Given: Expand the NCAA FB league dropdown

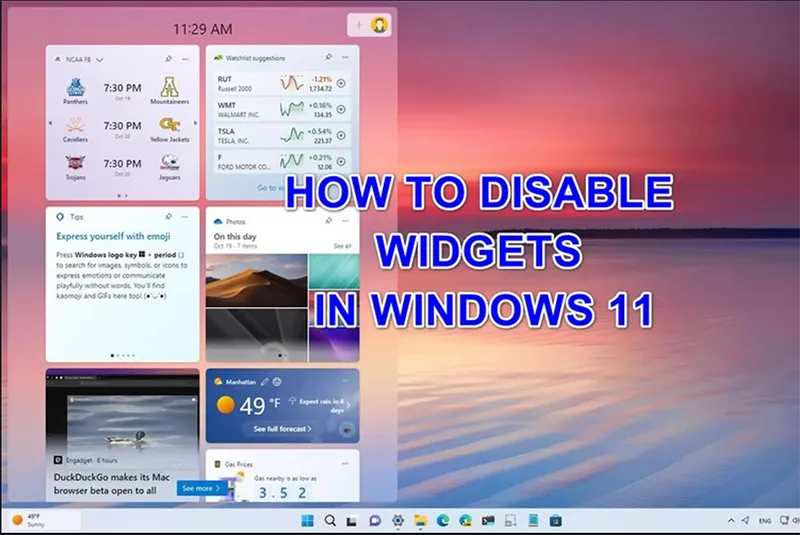Looking at the screenshot, I should (100, 59).
